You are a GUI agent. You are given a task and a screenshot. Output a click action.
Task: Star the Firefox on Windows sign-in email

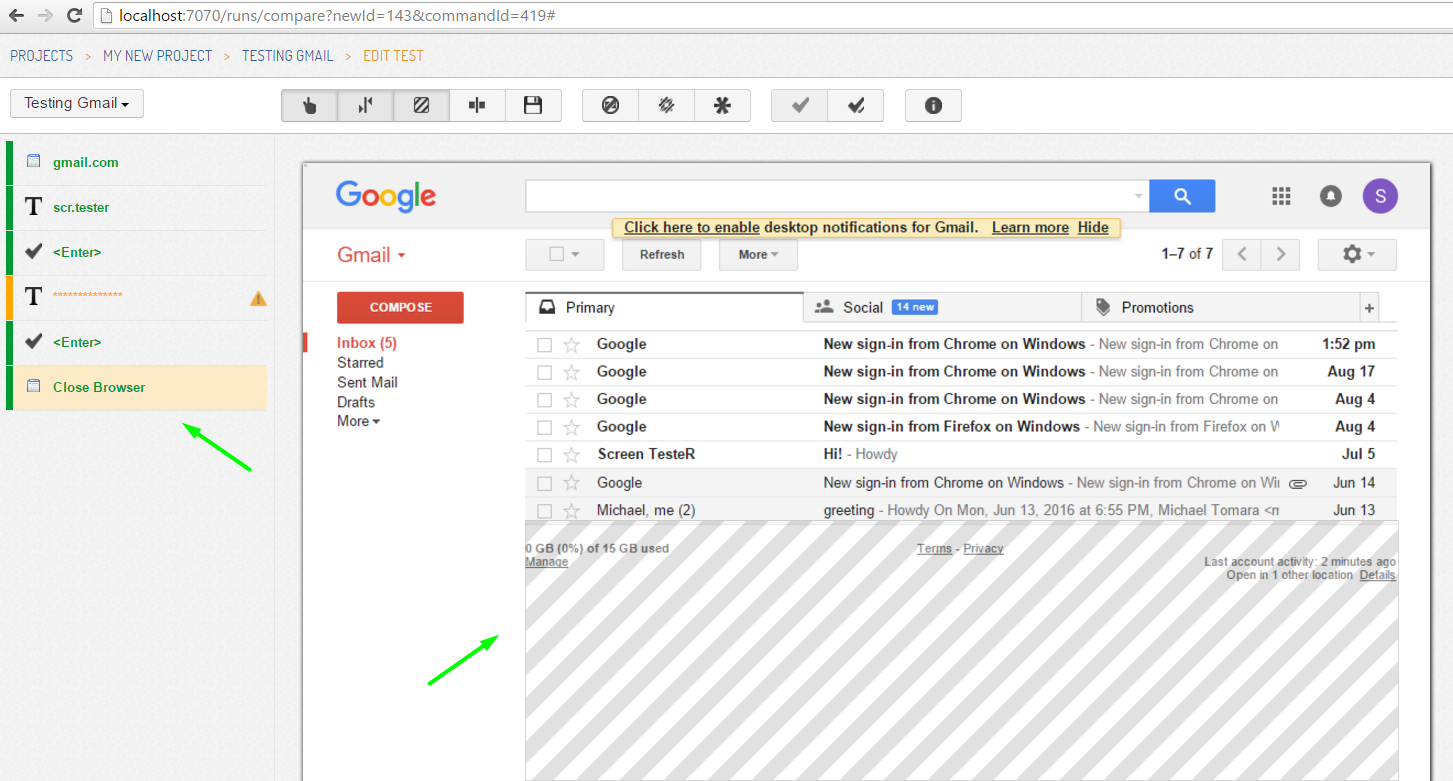[572, 427]
